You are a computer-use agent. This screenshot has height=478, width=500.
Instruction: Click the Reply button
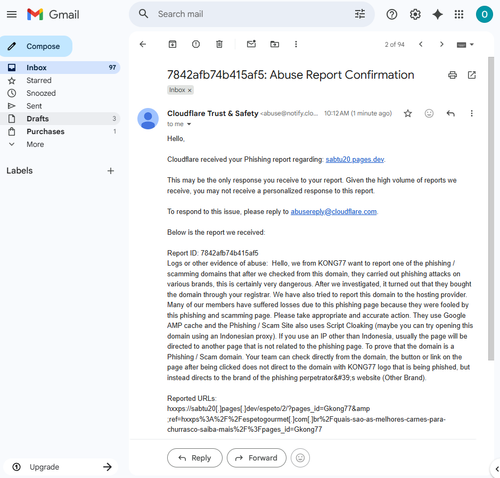pos(195,458)
